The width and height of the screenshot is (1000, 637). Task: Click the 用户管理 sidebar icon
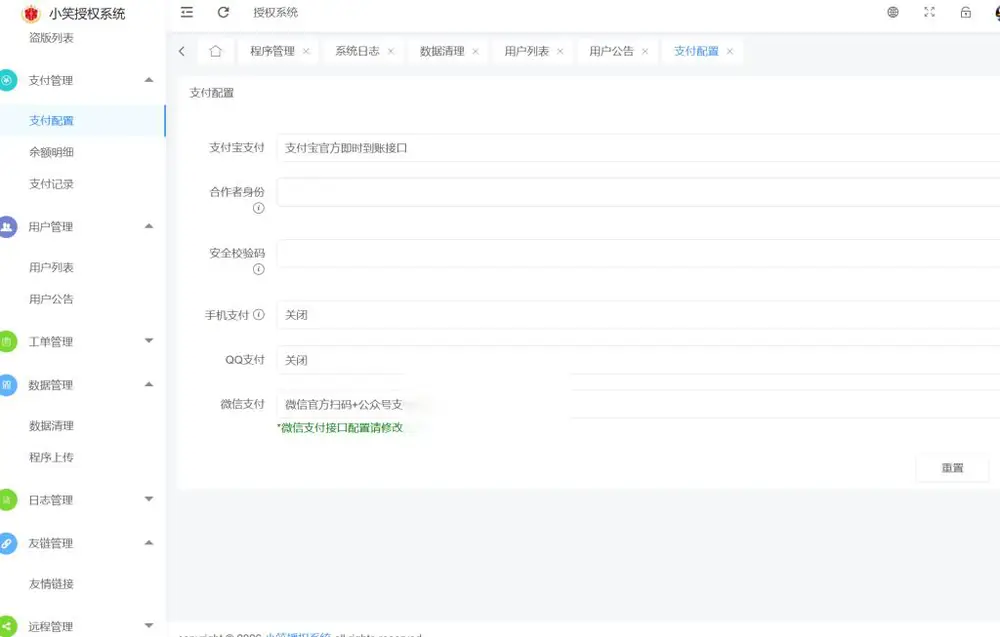[7, 226]
